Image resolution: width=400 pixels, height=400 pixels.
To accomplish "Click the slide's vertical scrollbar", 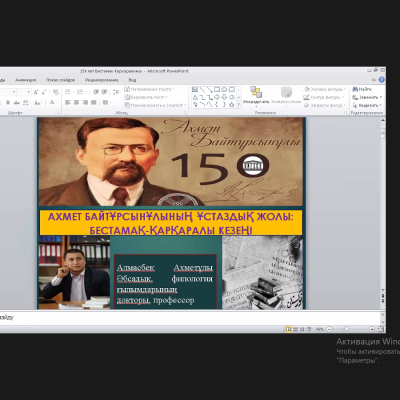I will point(383,213).
